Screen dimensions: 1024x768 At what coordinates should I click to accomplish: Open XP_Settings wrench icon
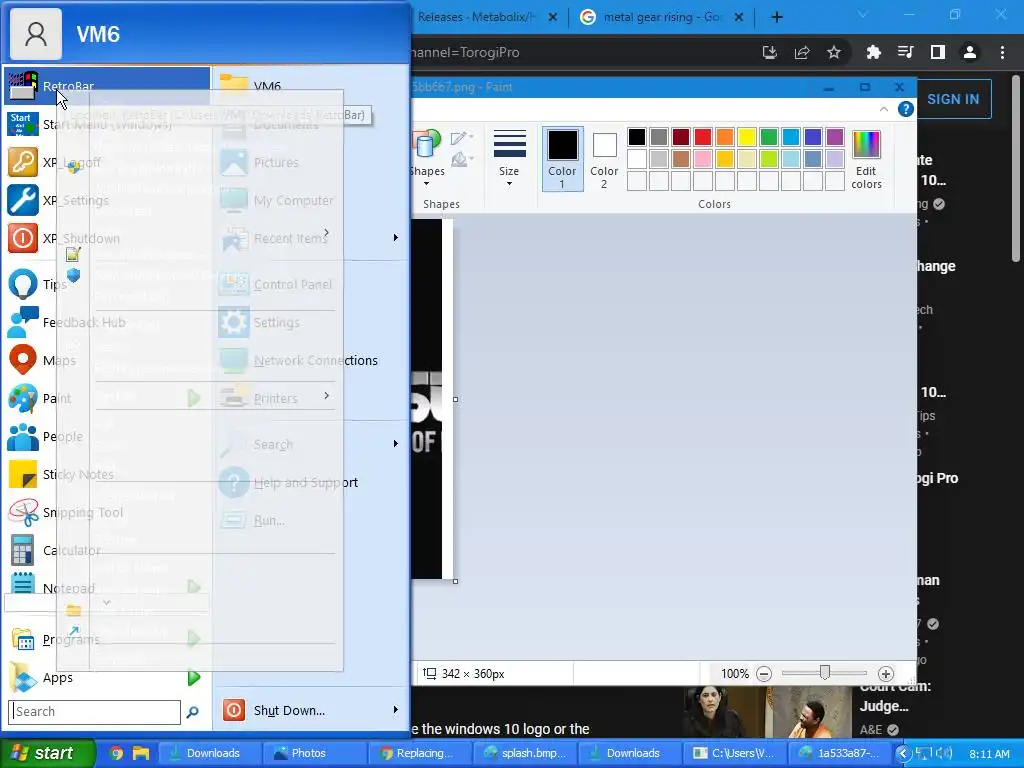(23, 200)
